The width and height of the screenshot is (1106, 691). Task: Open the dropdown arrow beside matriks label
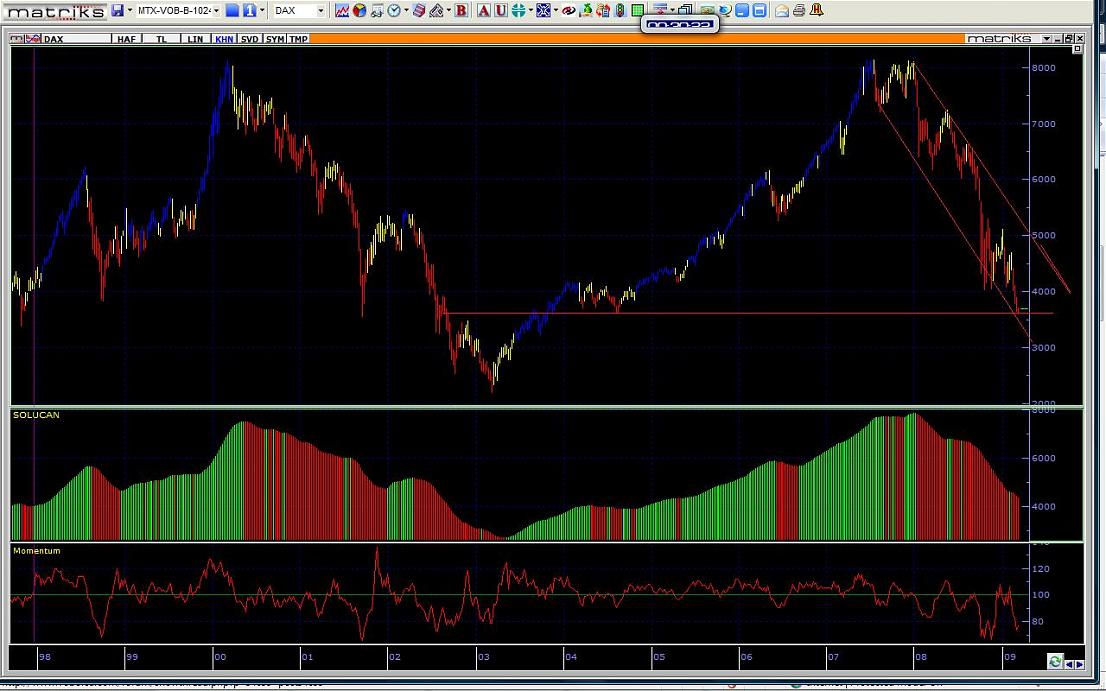point(1046,39)
